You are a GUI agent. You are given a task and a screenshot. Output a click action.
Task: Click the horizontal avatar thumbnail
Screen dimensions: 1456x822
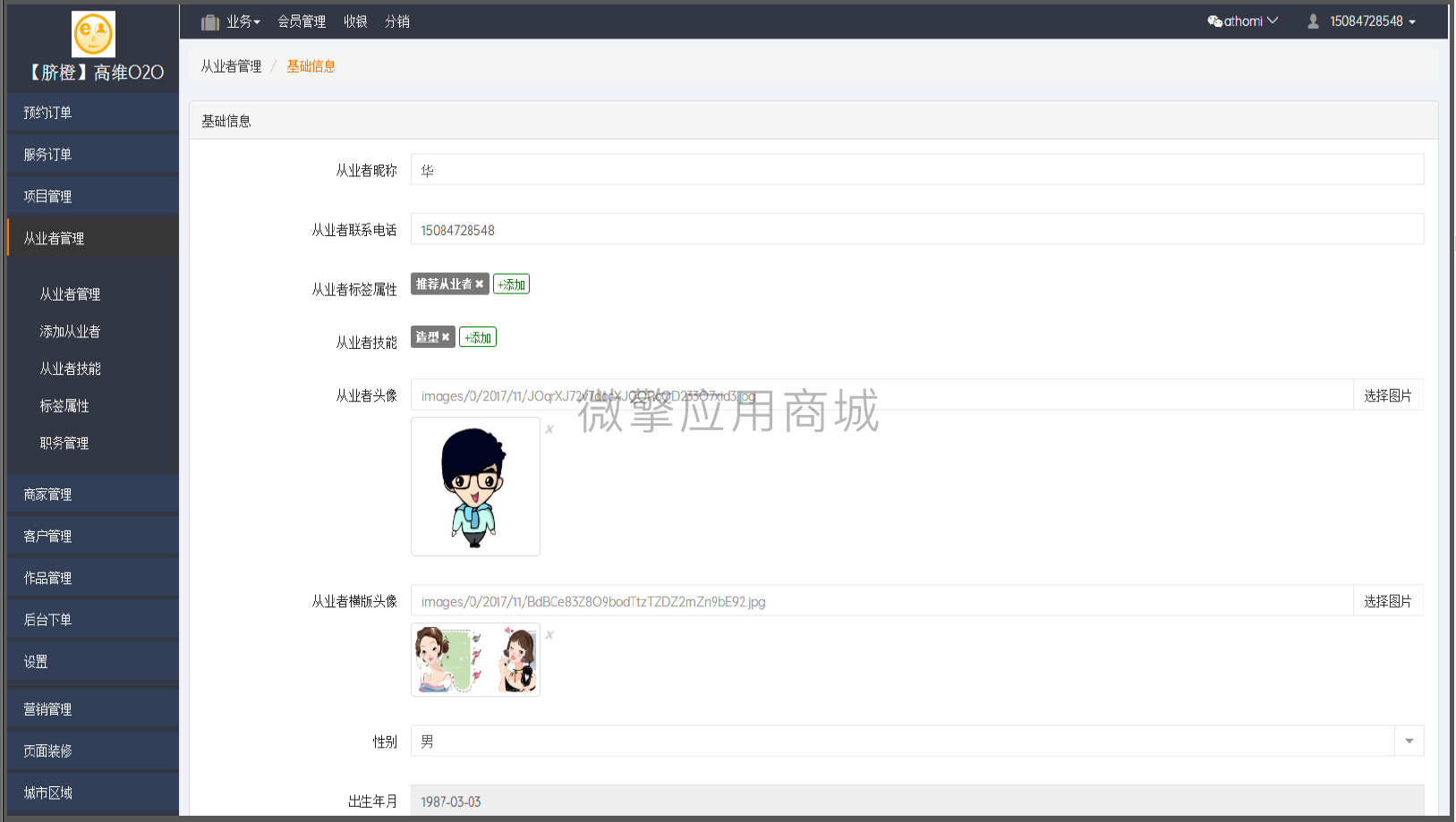475,659
